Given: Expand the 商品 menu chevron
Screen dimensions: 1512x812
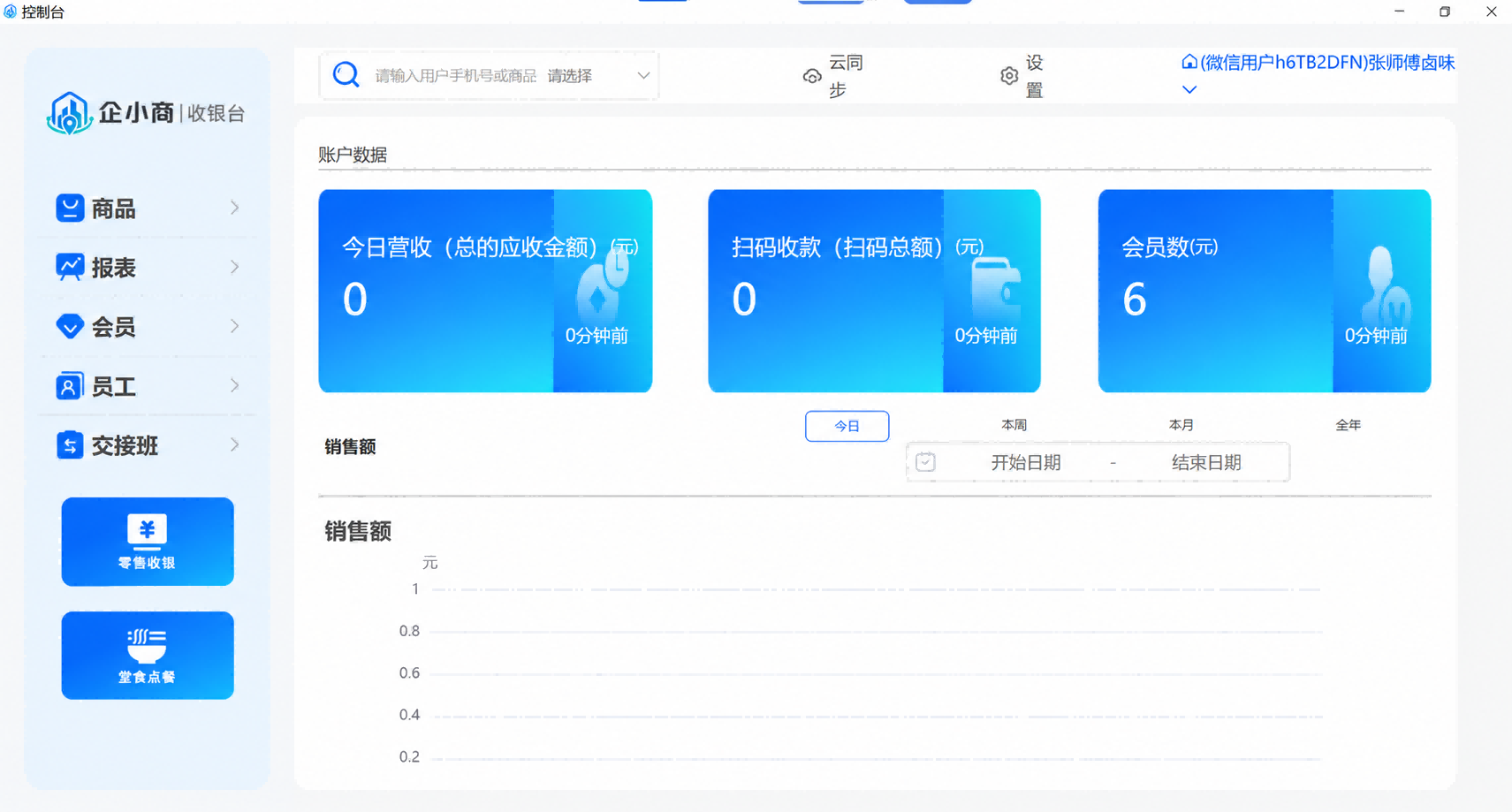Looking at the screenshot, I should pyautogui.click(x=235, y=208).
